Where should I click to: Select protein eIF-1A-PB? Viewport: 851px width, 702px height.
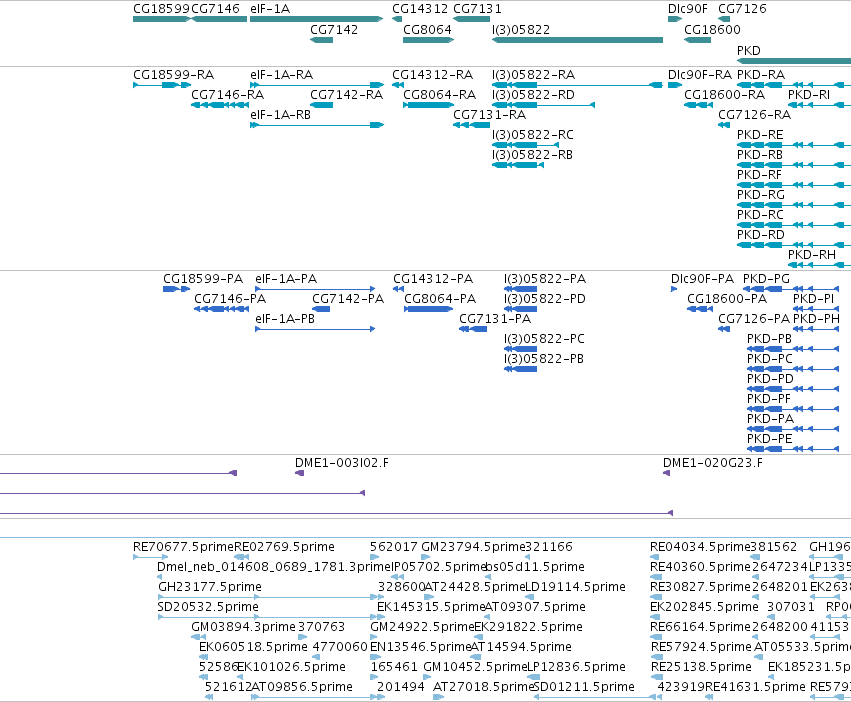285,319
